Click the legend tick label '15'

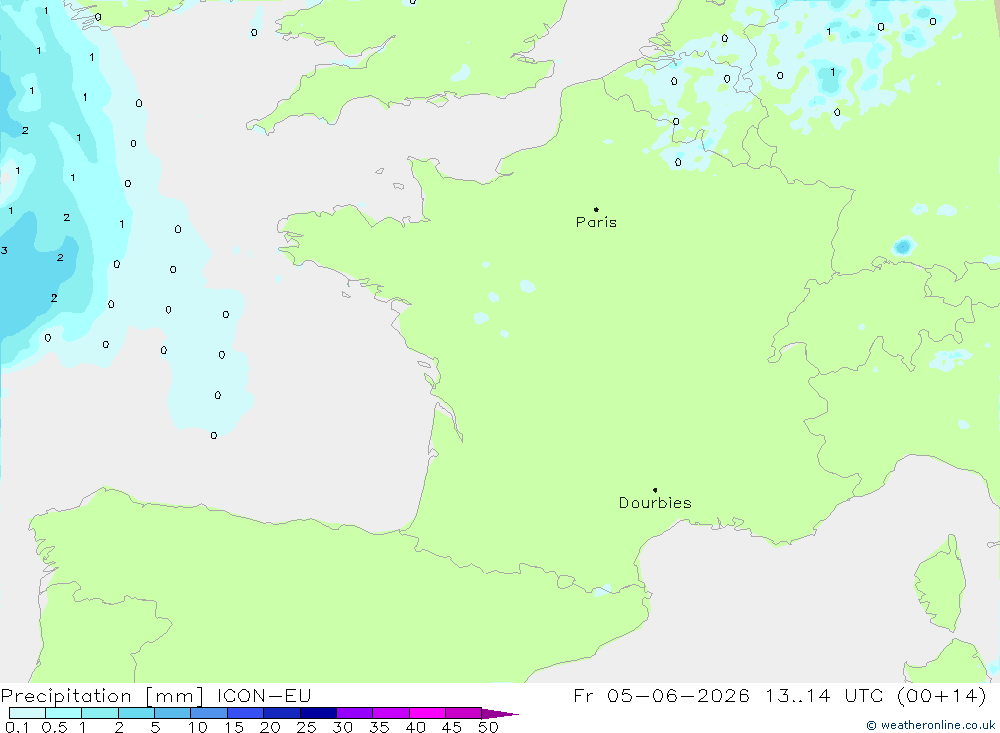pos(234,727)
